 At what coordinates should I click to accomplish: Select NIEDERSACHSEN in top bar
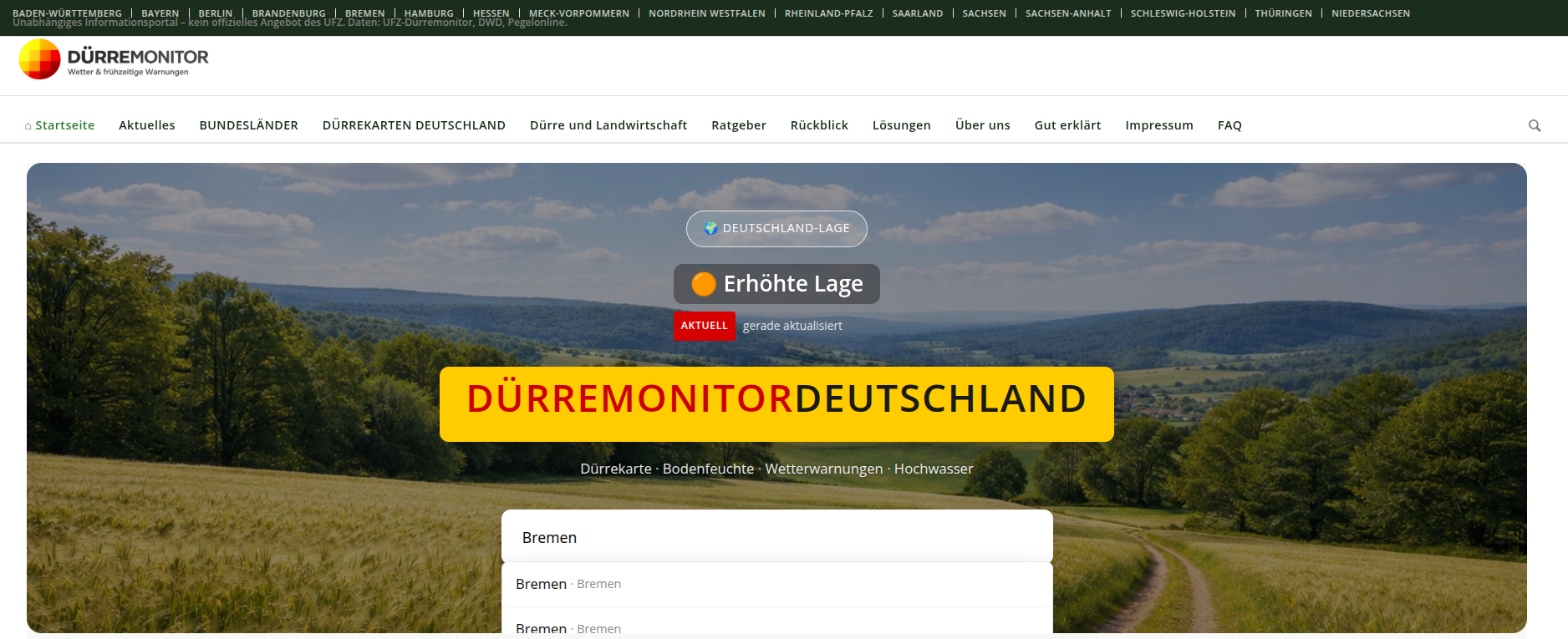[1371, 13]
